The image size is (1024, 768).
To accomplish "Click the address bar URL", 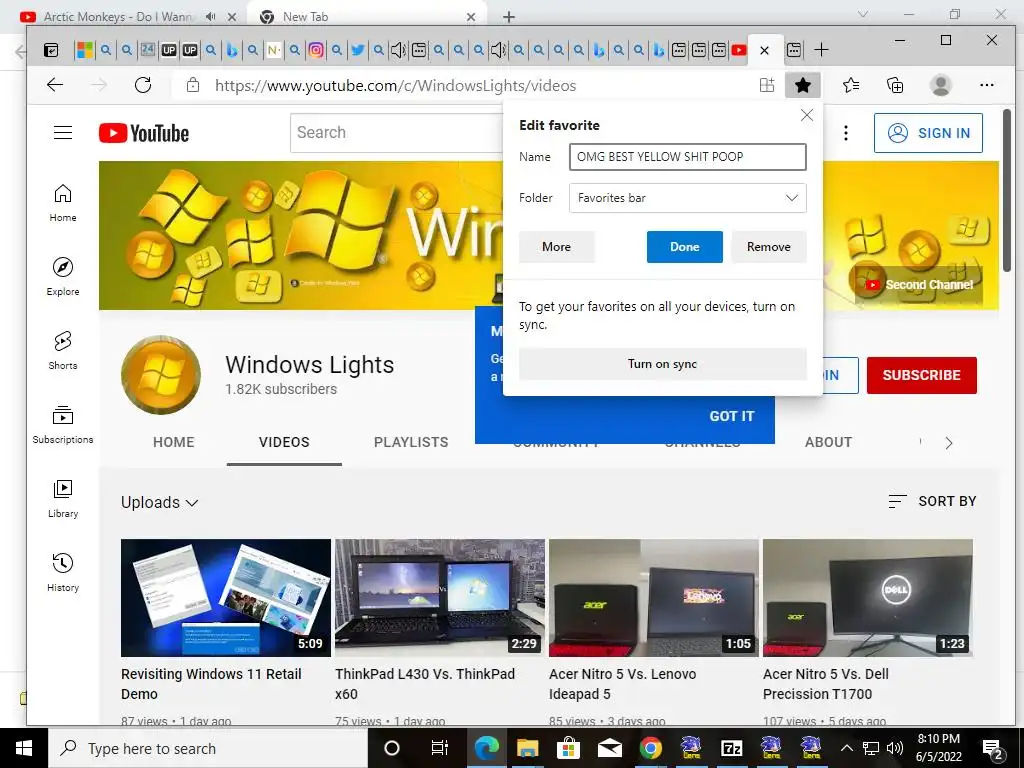I will pyautogui.click(x=395, y=86).
